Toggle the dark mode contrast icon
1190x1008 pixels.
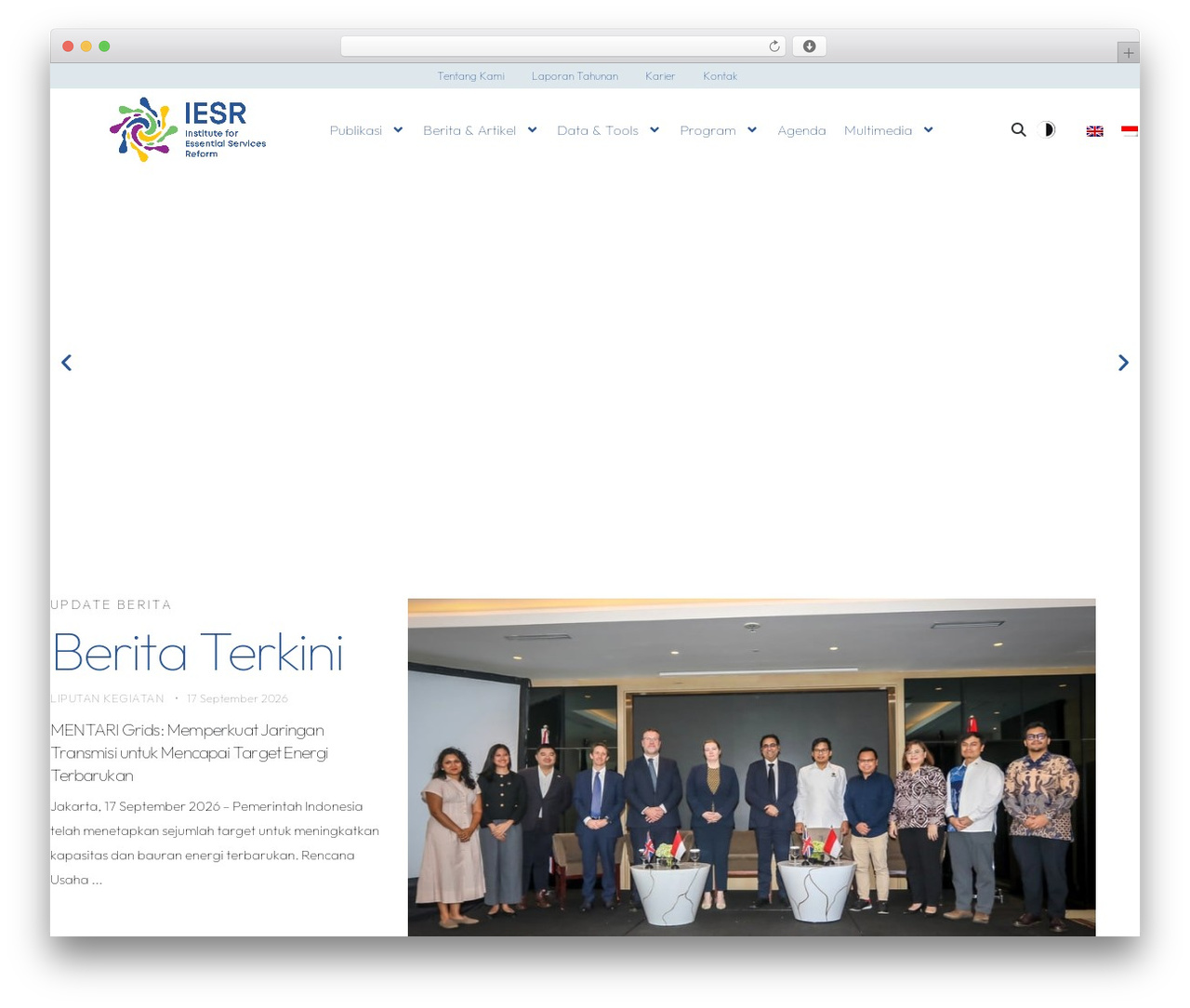click(1047, 130)
